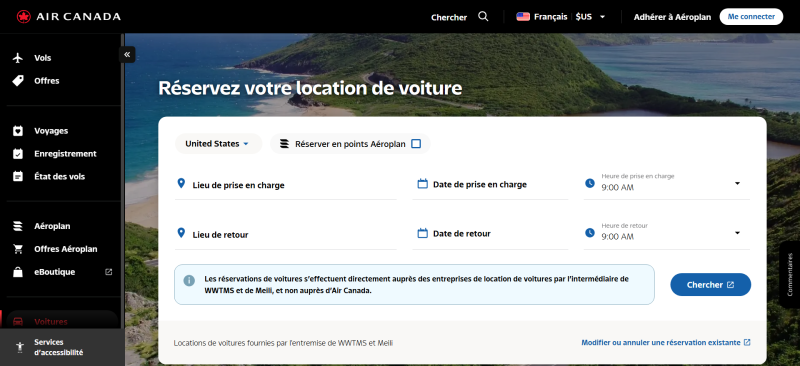
Task: Click the Date de retour field
Action: point(490,234)
